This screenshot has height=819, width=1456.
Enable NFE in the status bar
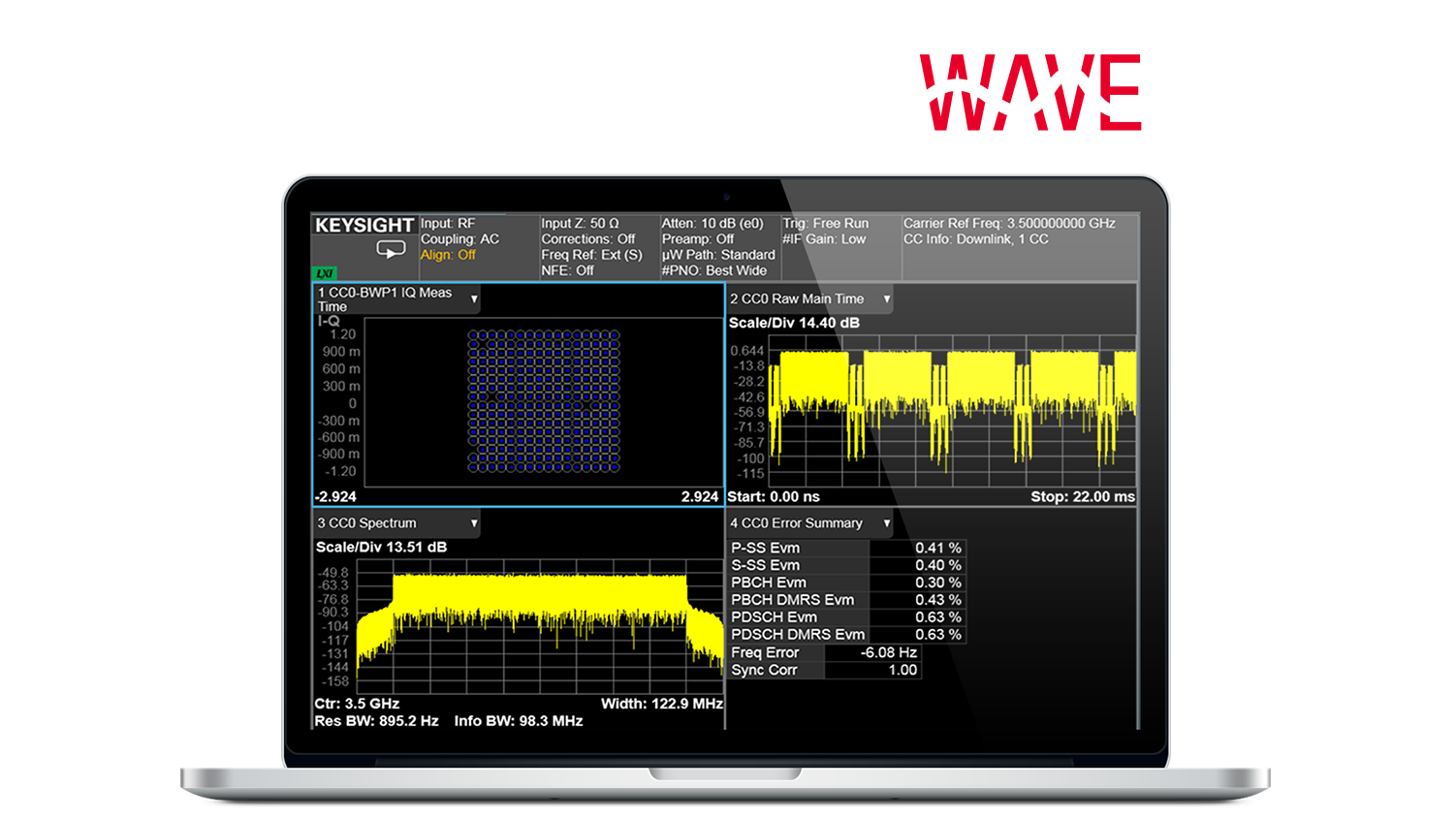click(567, 269)
